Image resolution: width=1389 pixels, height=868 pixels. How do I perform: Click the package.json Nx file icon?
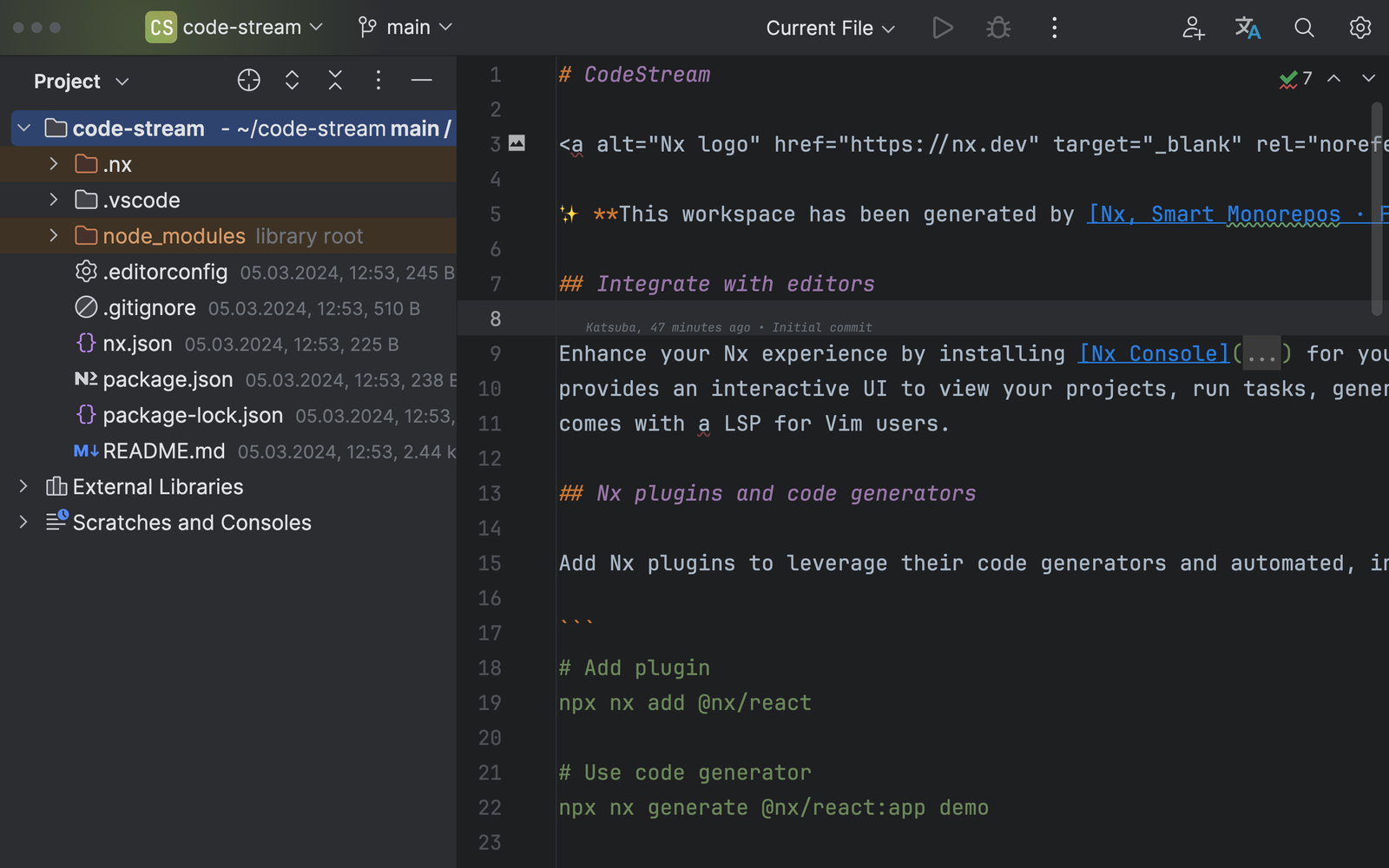[x=86, y=379]
